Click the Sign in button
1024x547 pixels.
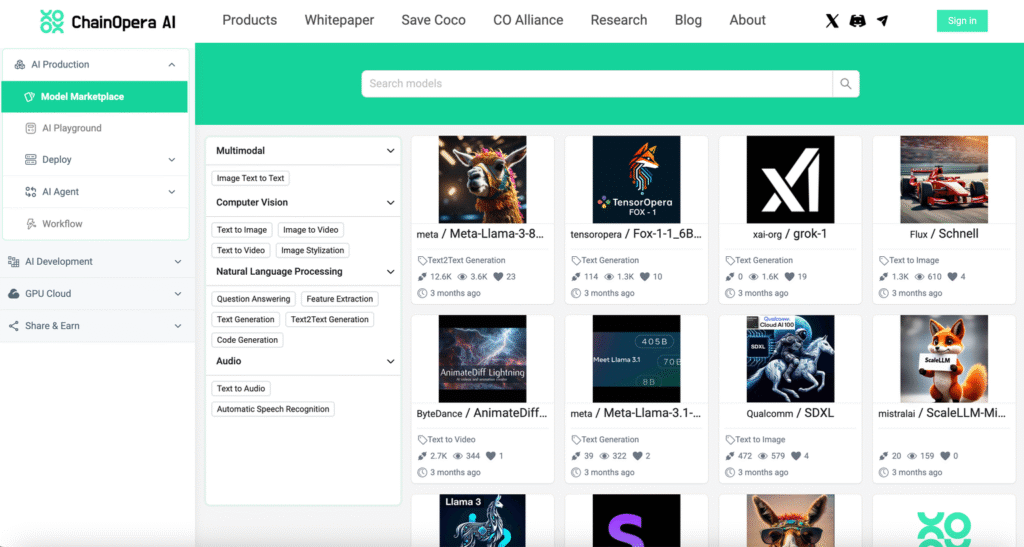click(x=961, y=21)
